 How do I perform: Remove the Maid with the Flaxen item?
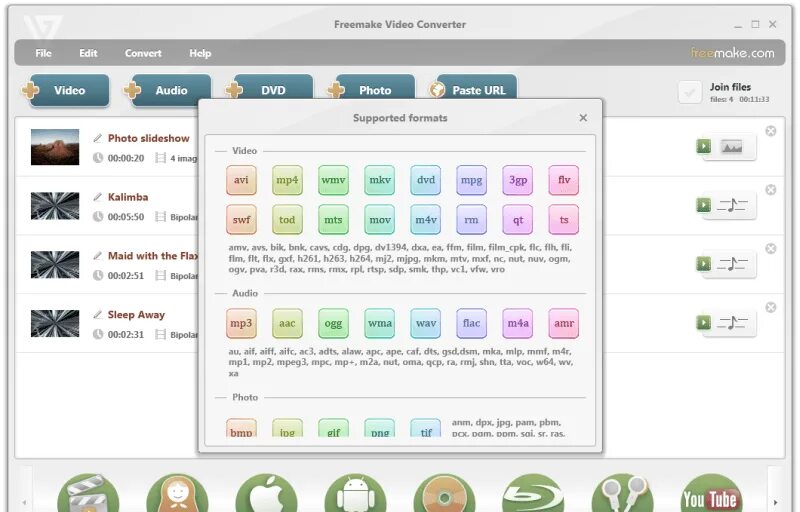(771, 248)
